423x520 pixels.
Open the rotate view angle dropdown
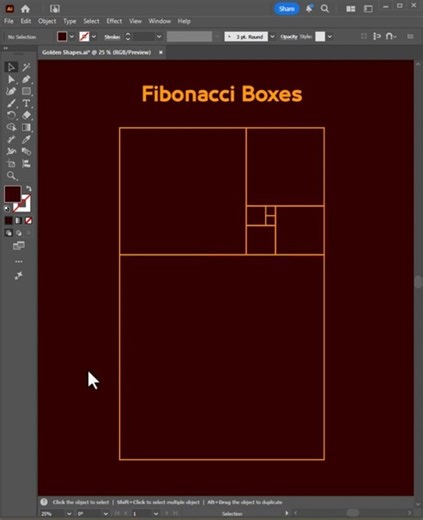tap(106, 514)
